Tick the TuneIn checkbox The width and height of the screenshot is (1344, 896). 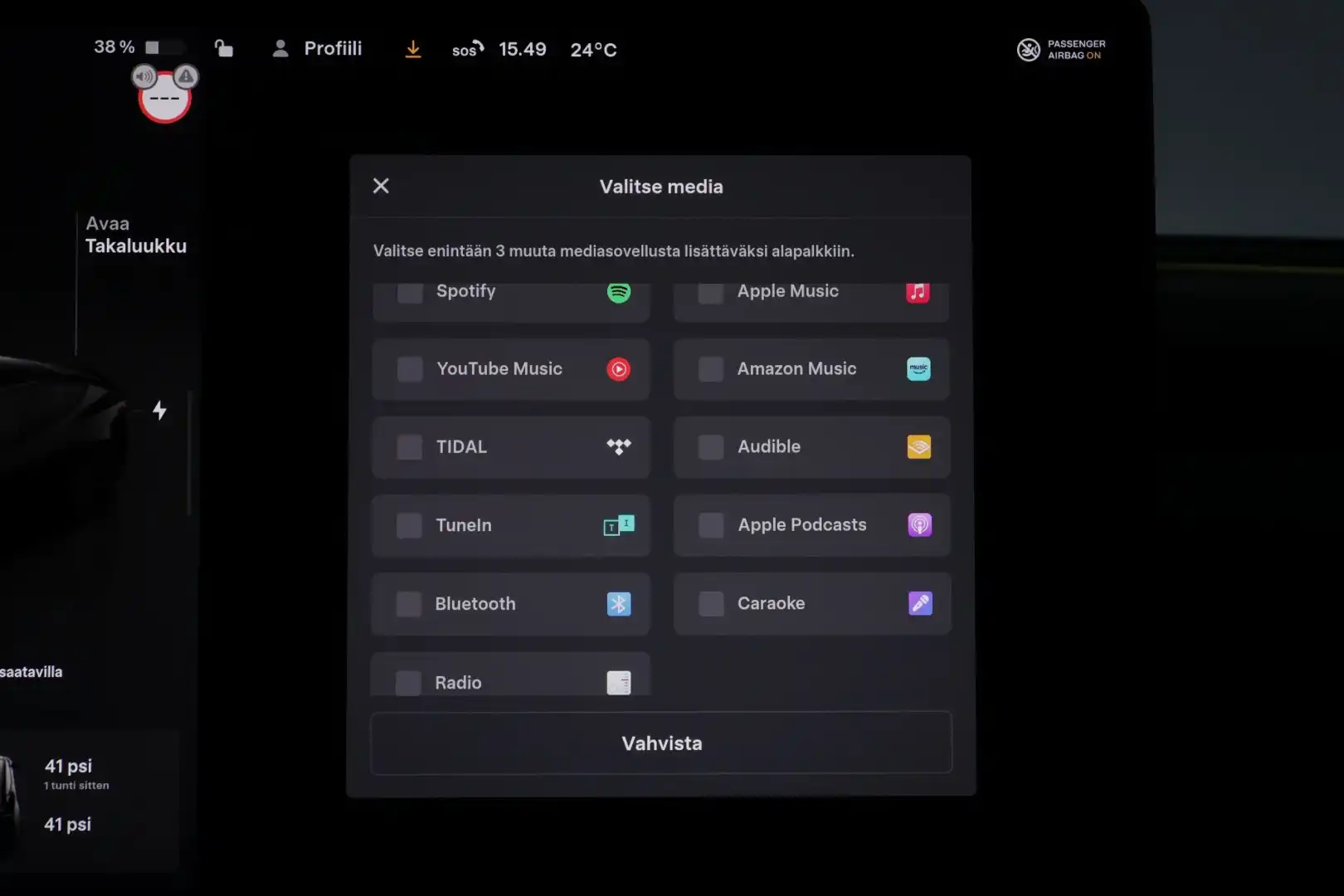click(x=410, y=525)
